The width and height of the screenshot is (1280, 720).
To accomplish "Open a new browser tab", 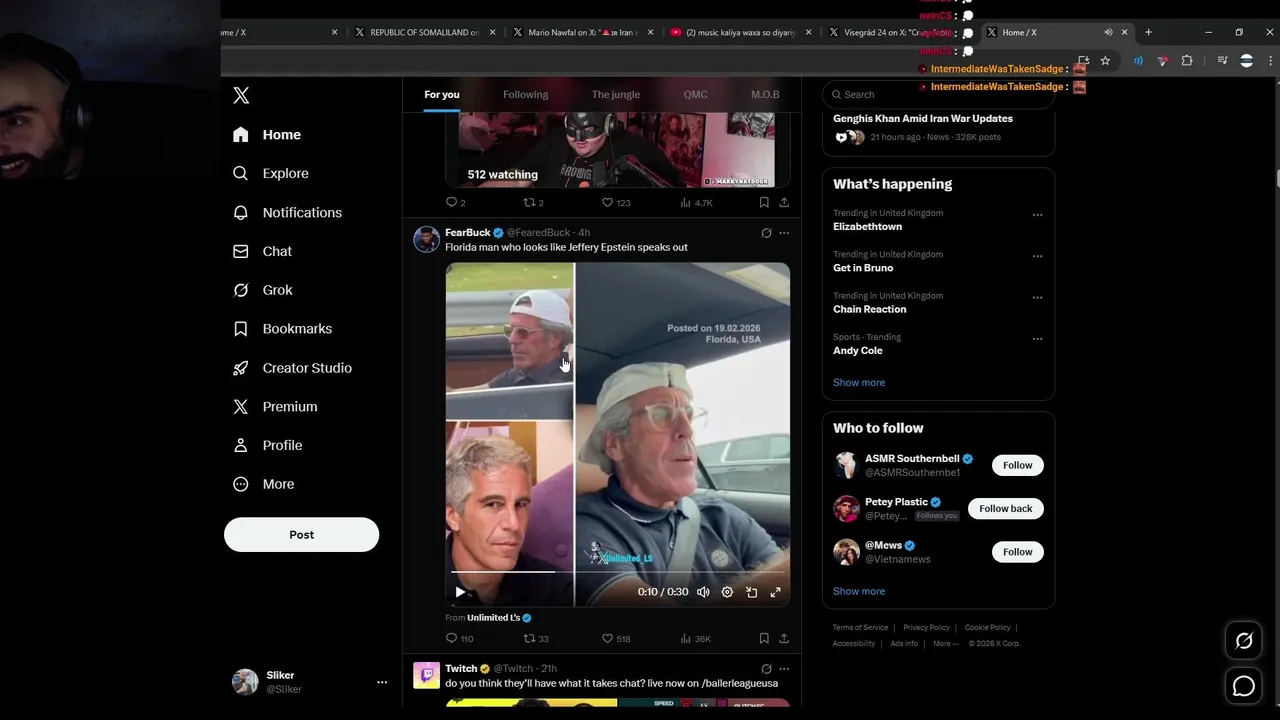I will [1148, 32].
